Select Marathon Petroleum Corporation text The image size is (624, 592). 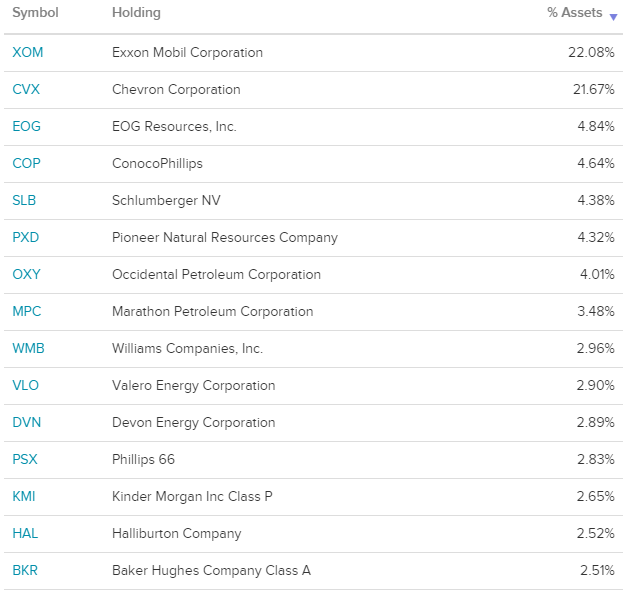pyautogui.click(x=213, y=311)
